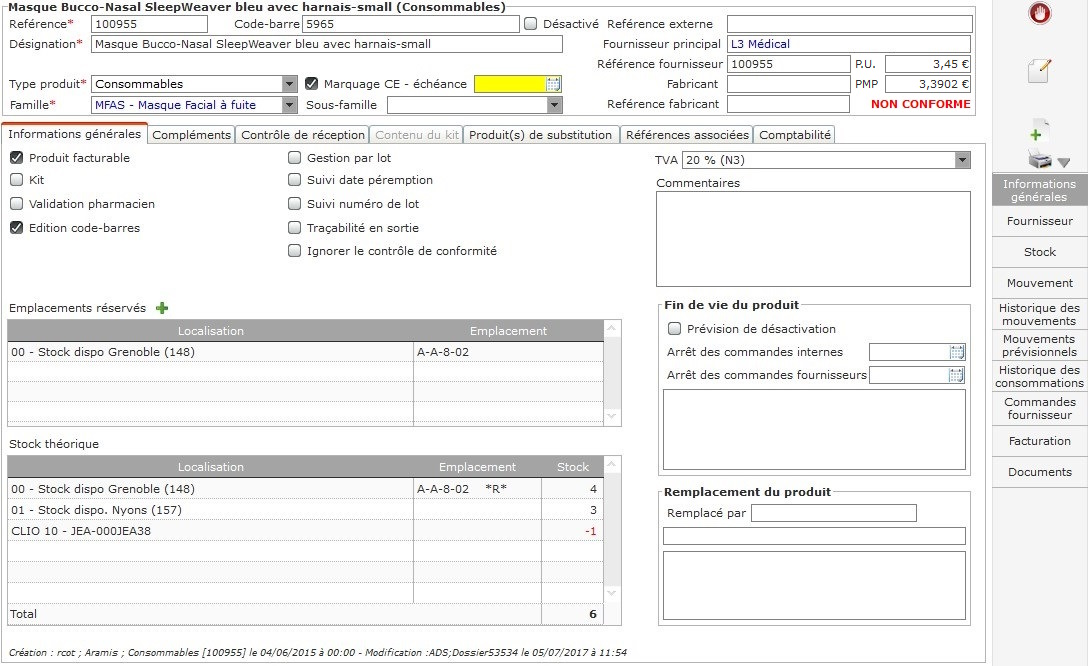Click the Référence fournisseur field

pos(788,64)
